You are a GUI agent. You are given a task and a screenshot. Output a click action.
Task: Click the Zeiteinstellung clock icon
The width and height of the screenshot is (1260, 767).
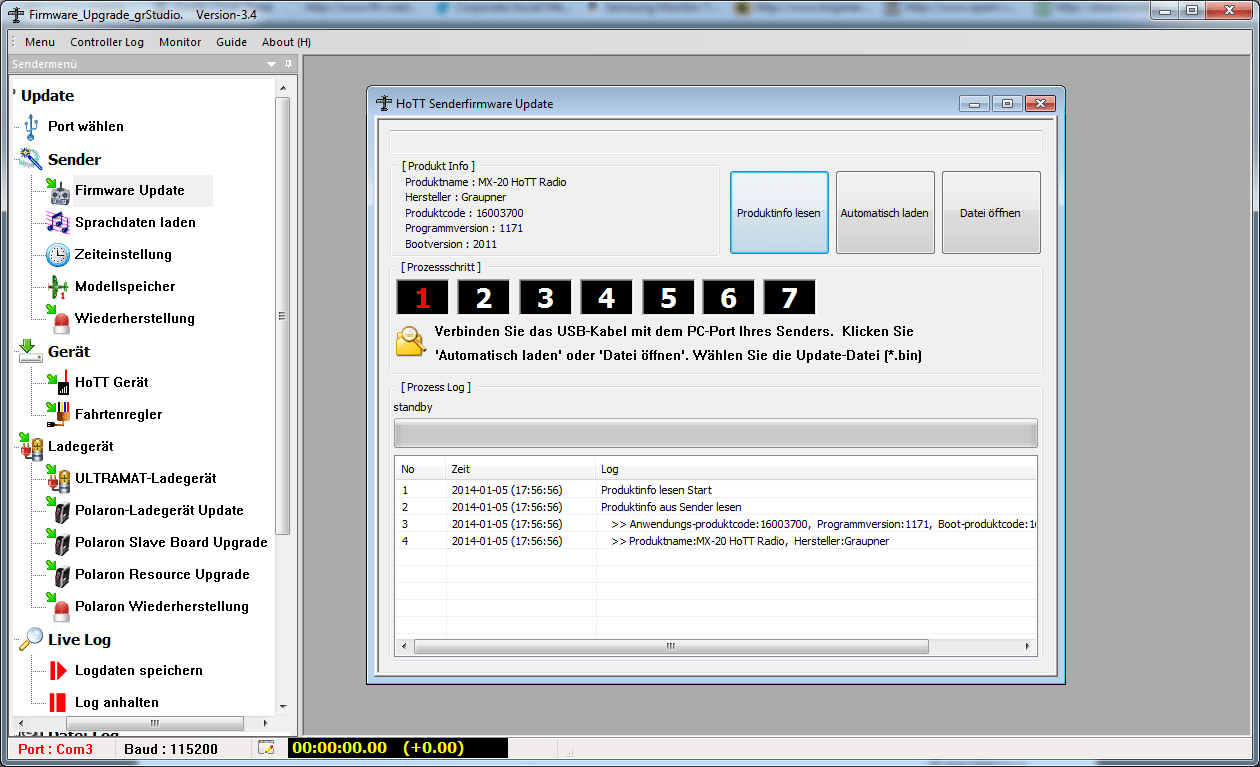pyautogui.click(x=58, y=255)
